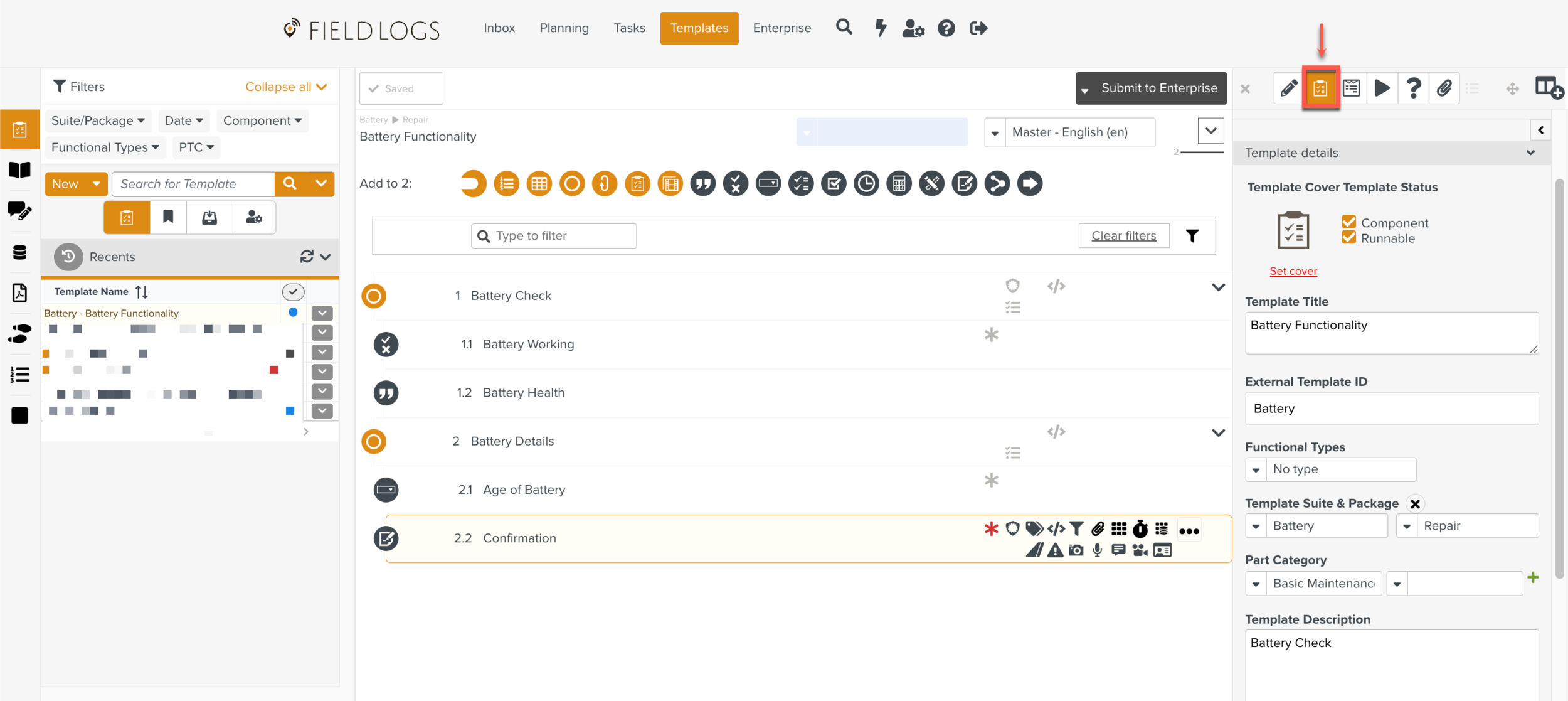Click Submit to Enterprise button
Viewport: 1568px width, 701px height.
1151,88
